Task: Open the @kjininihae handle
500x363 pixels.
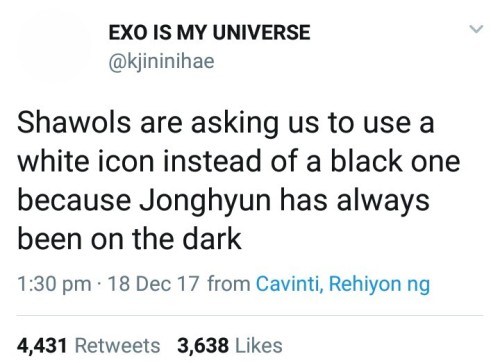Action: [161, 62]
